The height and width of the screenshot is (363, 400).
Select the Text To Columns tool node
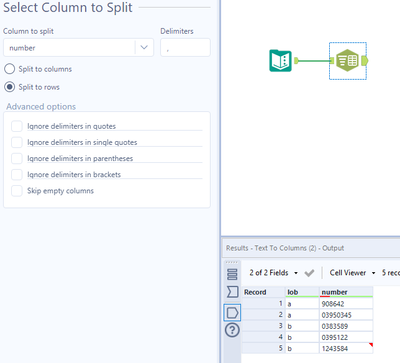click(x=347, y=61)
